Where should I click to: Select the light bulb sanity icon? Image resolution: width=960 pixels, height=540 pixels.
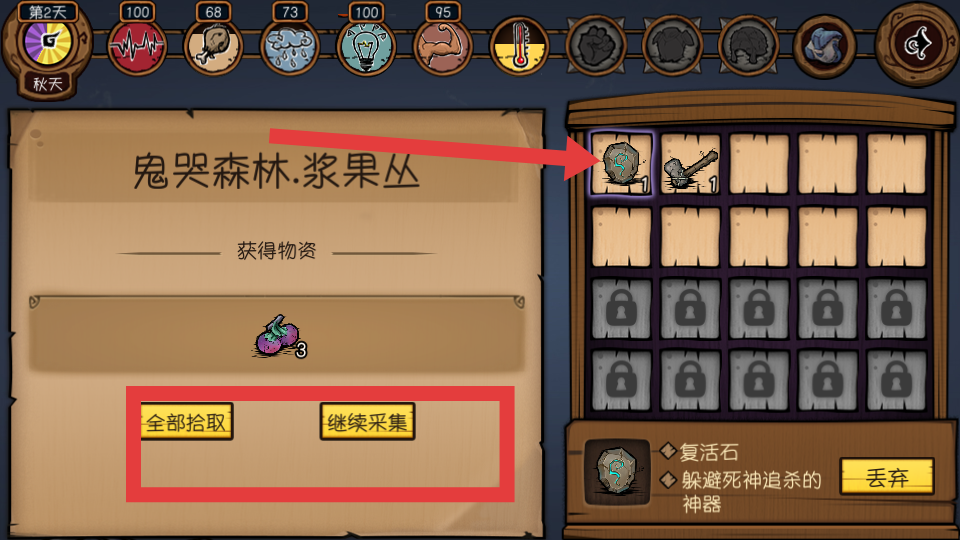point(366,47)
